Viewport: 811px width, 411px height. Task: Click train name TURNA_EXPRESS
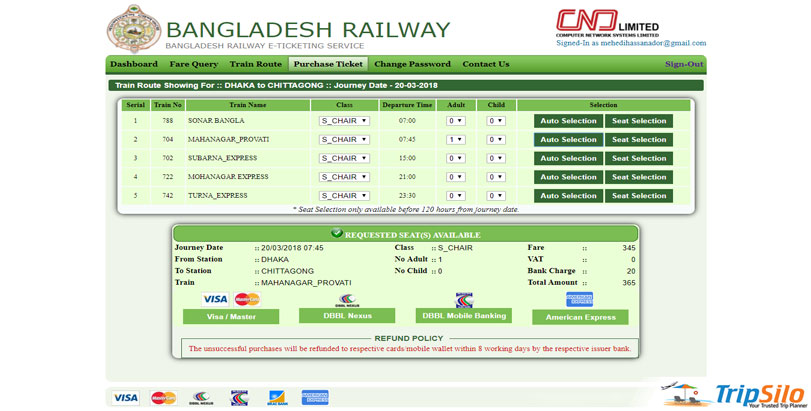click(218, 195)
